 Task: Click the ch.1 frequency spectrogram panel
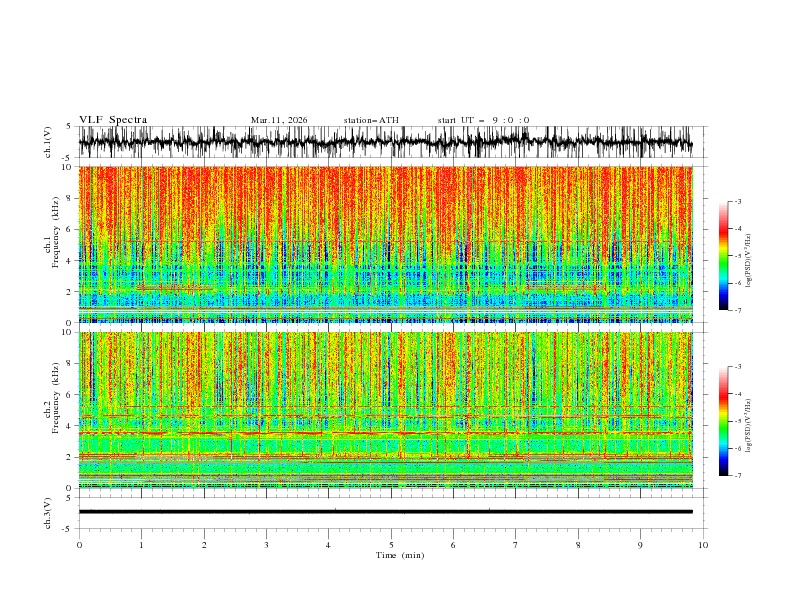[x=385, y=244]
